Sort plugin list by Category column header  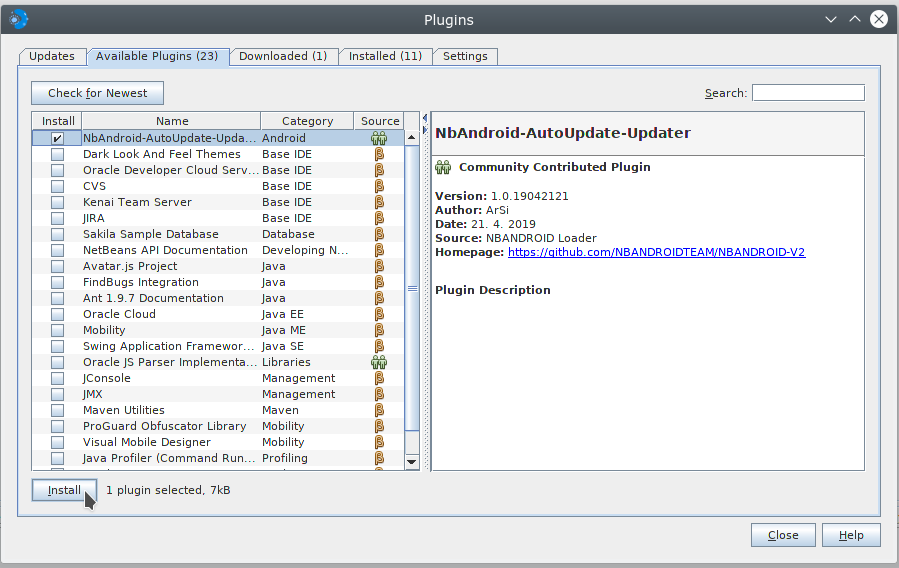tap(307, 121)
